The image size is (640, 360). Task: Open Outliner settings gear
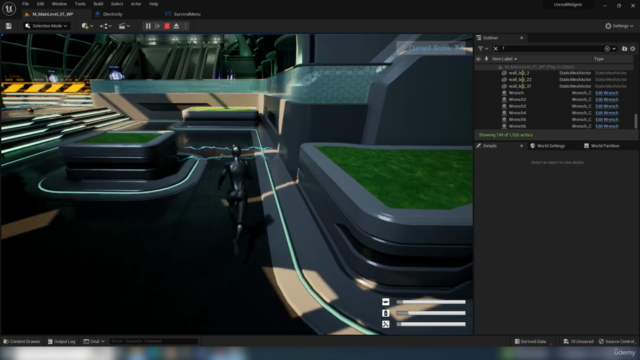[633, 49]
